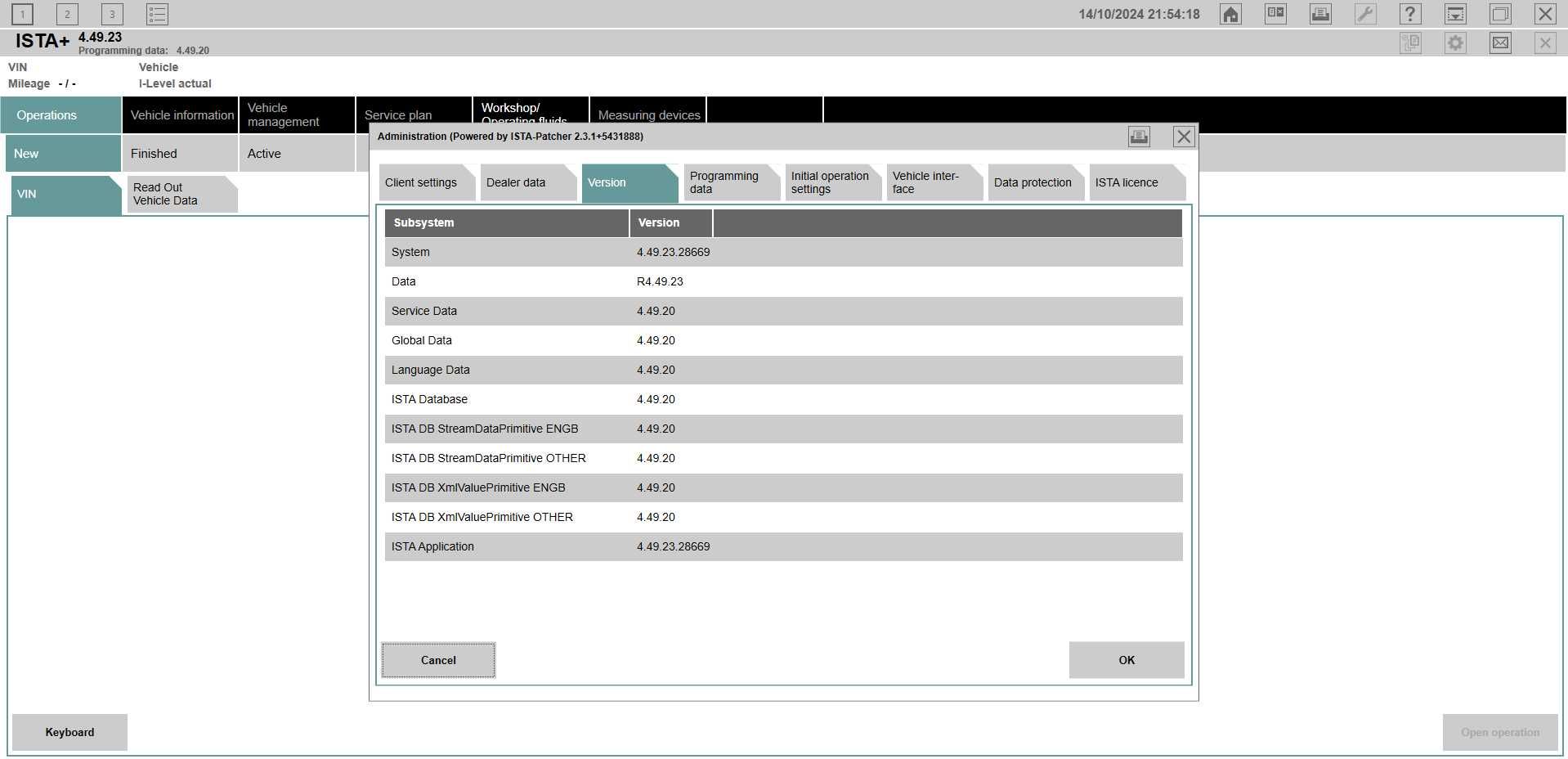
Task: Click the Open operation button
Action: click(x=1500, y=732)
